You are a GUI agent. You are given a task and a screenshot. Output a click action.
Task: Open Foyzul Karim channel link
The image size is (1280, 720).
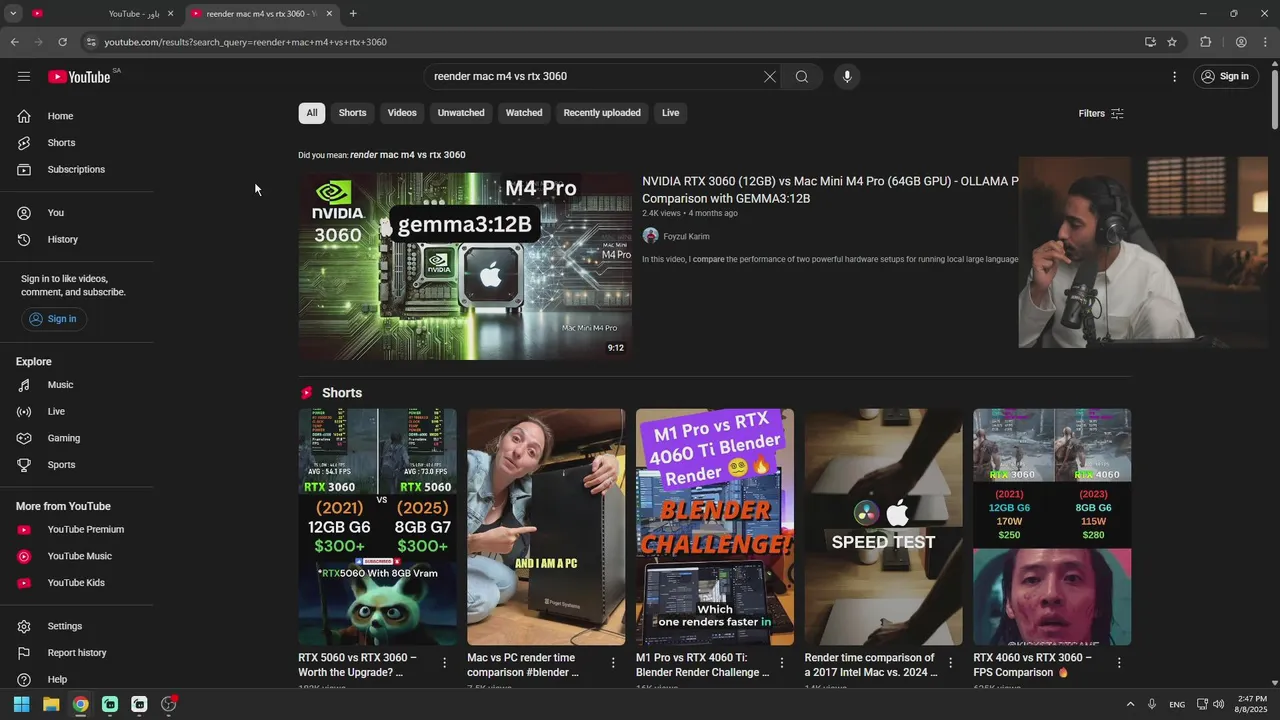686,237
